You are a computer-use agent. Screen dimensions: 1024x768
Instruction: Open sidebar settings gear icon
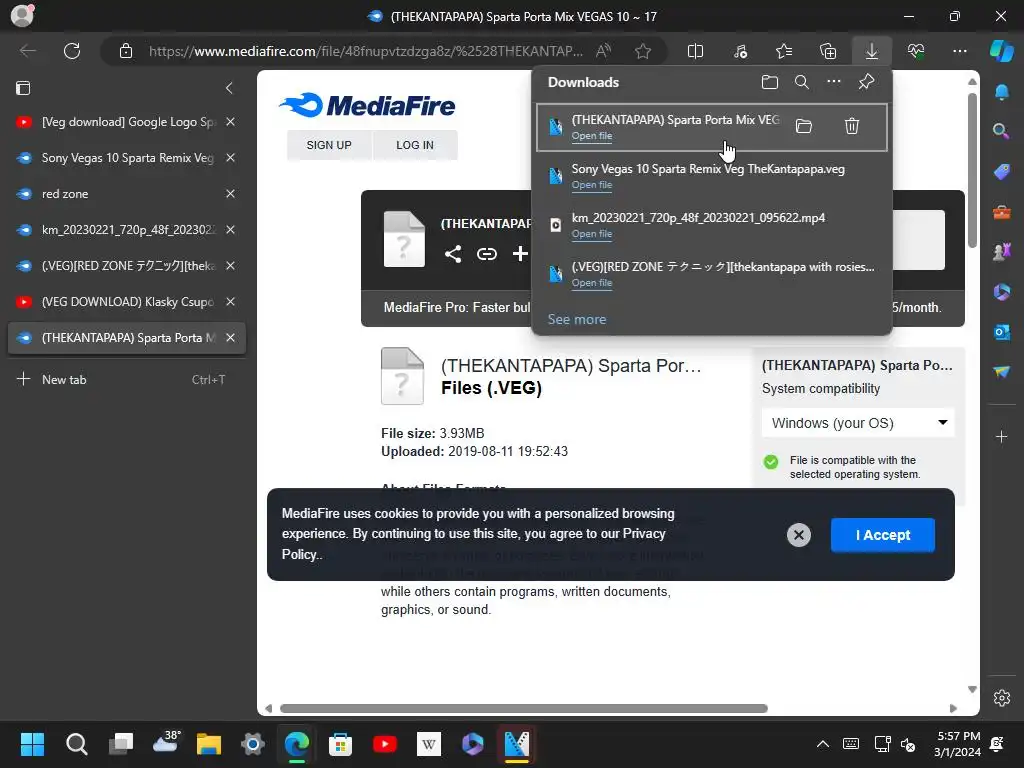tap(1002, 697)
